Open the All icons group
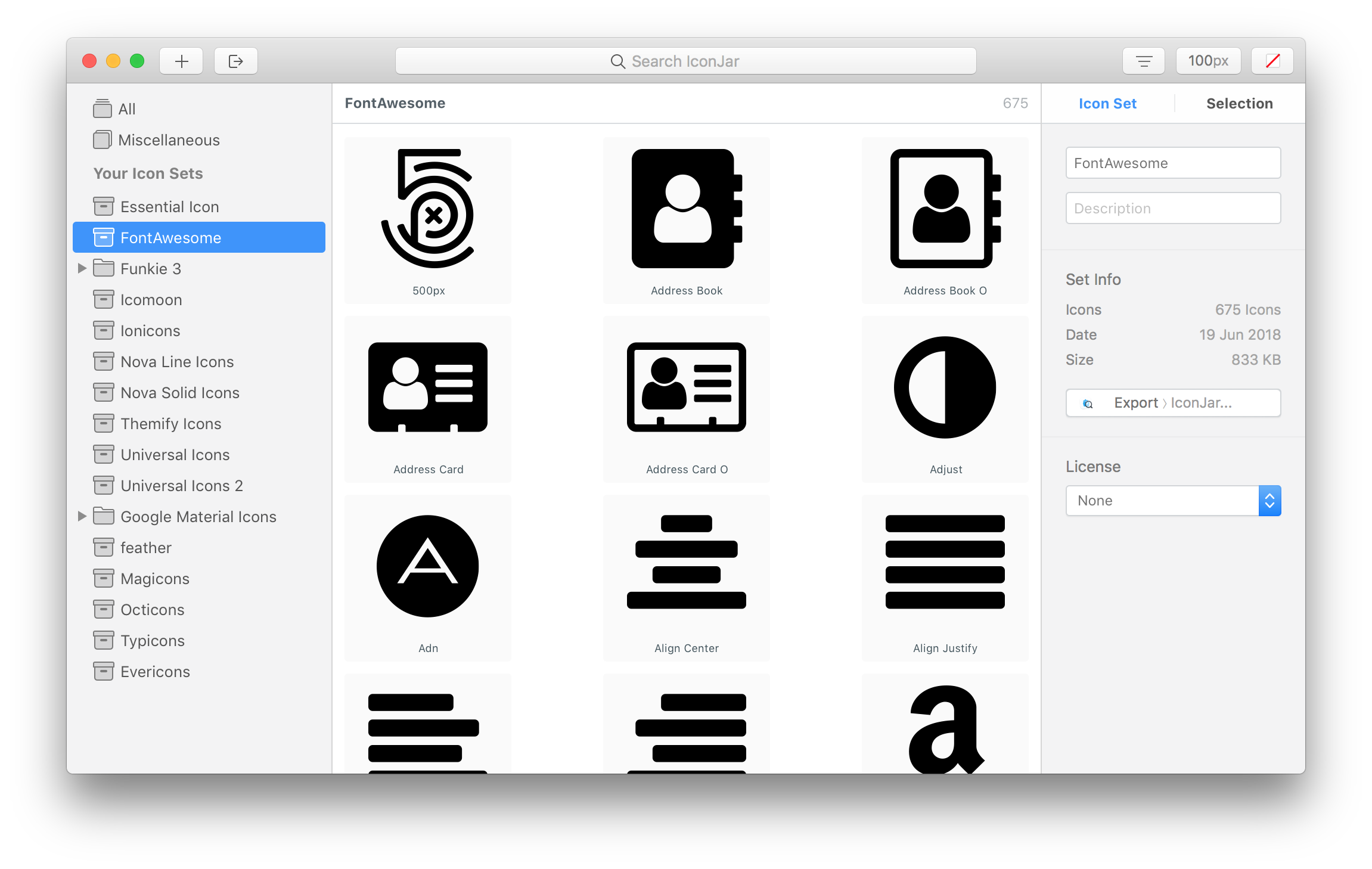Screen dimensions: 1372x869 click(x=199, y=109)
